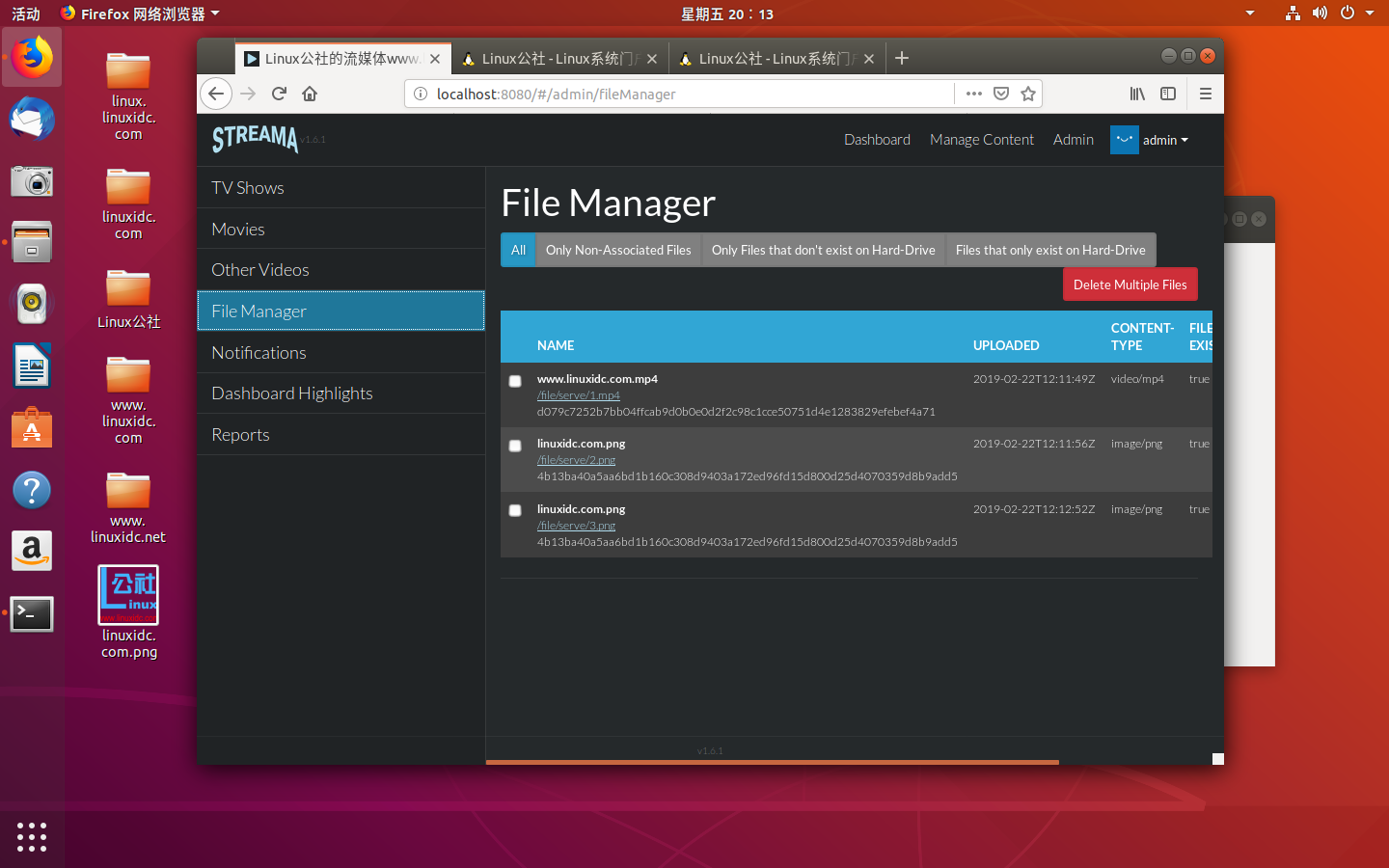
Task: Click the Firefox home icon
Action: [x=310, y=94]
